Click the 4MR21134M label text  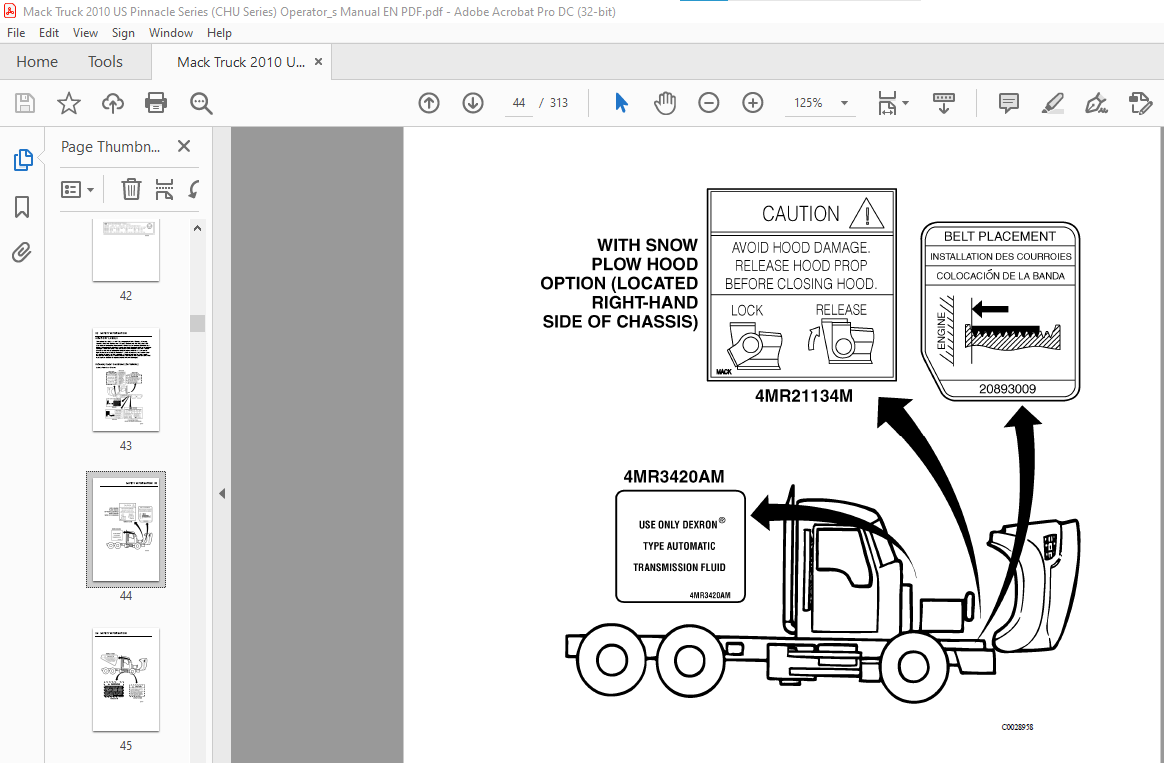[x=803, y=396]
